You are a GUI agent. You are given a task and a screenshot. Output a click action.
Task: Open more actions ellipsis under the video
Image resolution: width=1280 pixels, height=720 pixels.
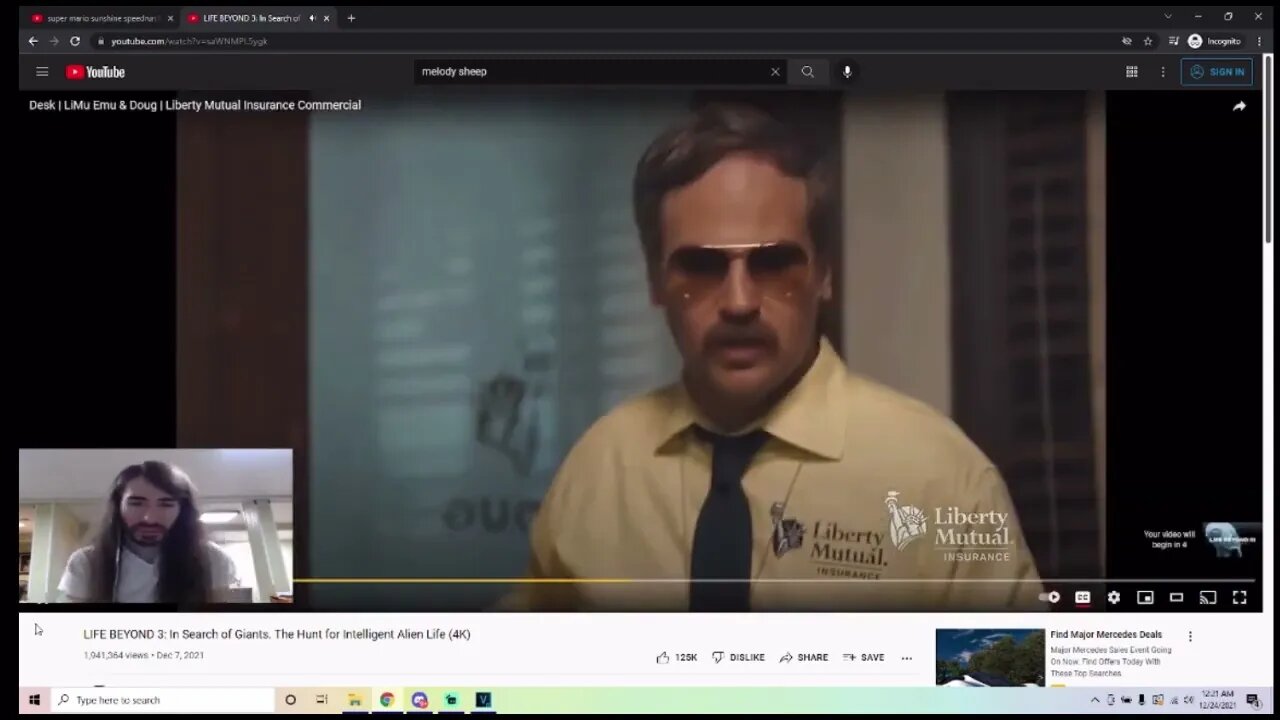(907, 657)
